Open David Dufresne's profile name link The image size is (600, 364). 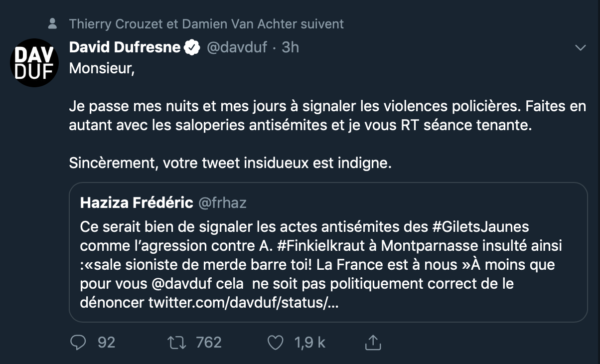pyautogui.click(x=124, y=47)
